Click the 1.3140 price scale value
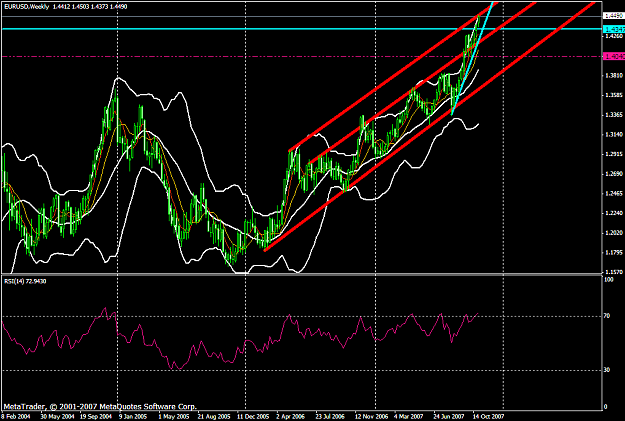The image size is (625, 421). click(614, 134)
